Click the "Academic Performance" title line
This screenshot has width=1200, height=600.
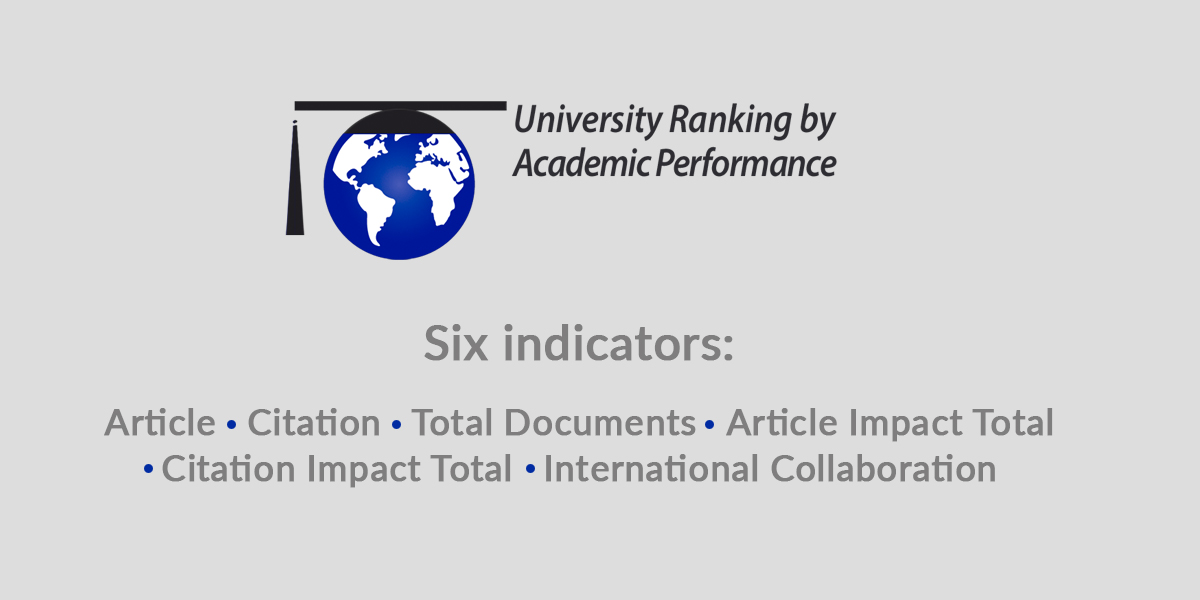click(674, 163)
